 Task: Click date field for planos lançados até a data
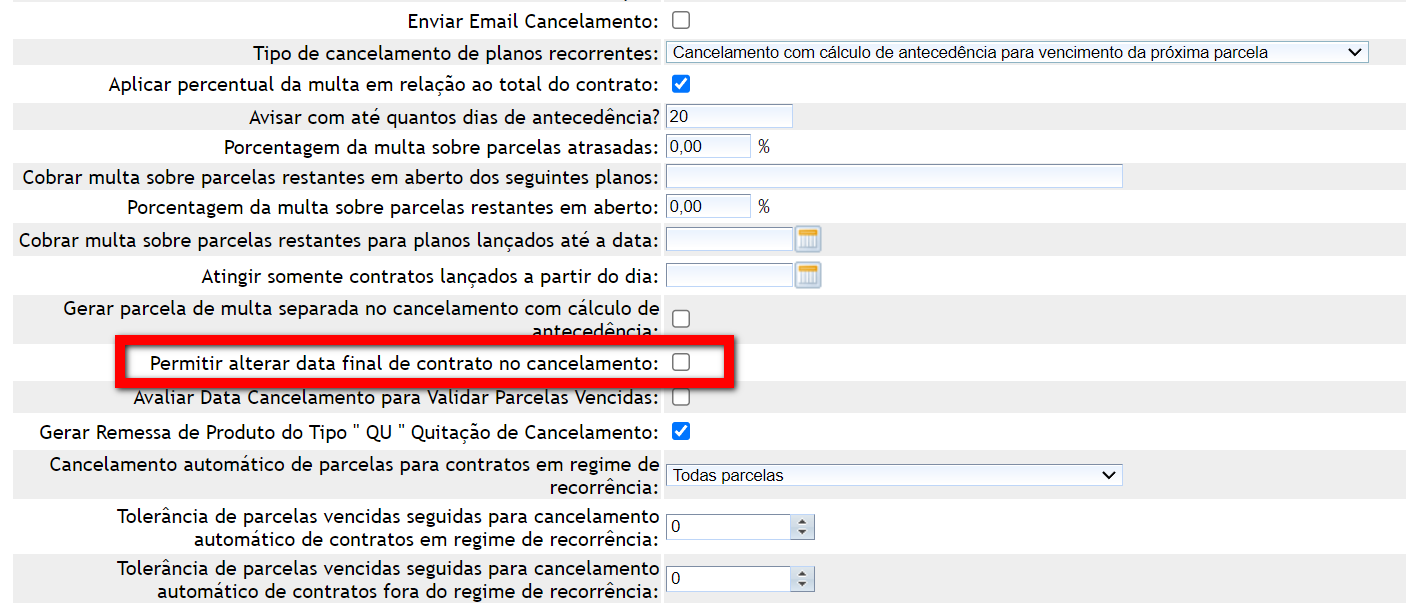(728, 239)
